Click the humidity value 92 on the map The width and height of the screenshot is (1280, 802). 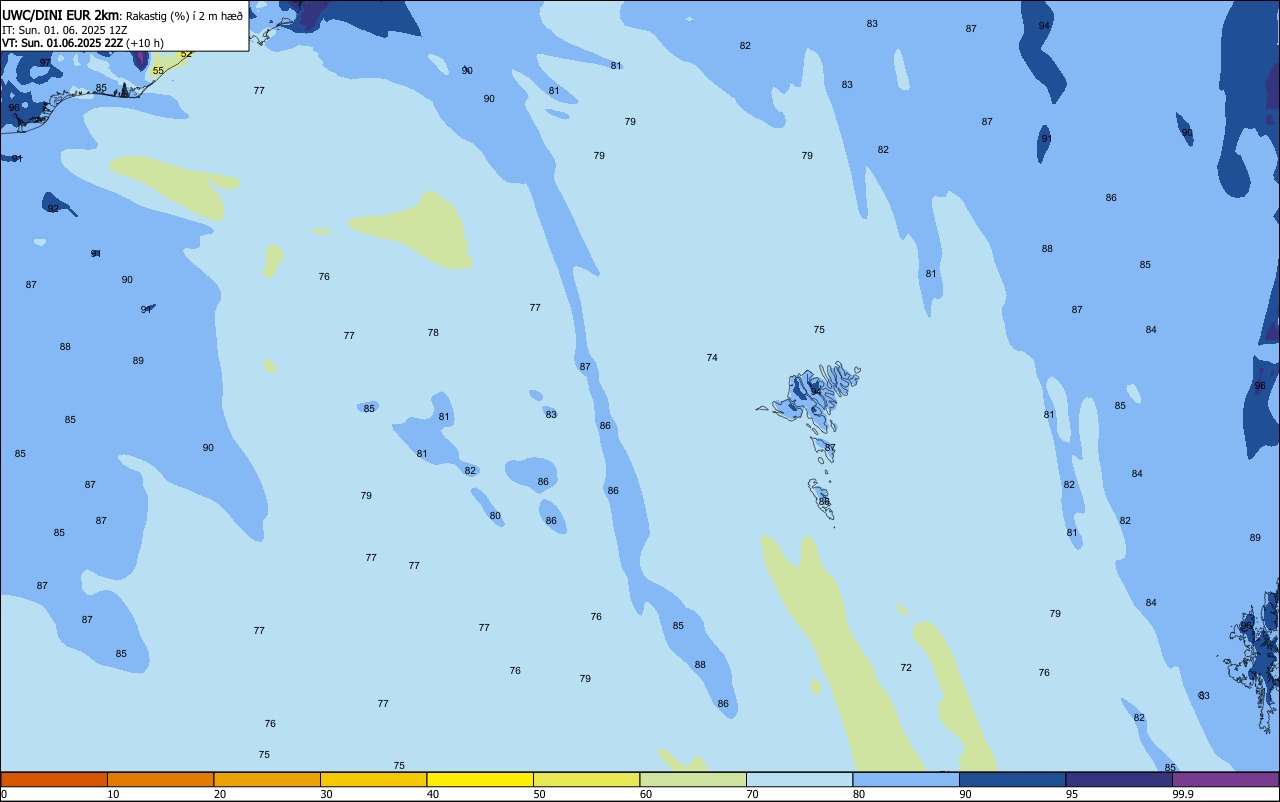(x=53, y=208)
